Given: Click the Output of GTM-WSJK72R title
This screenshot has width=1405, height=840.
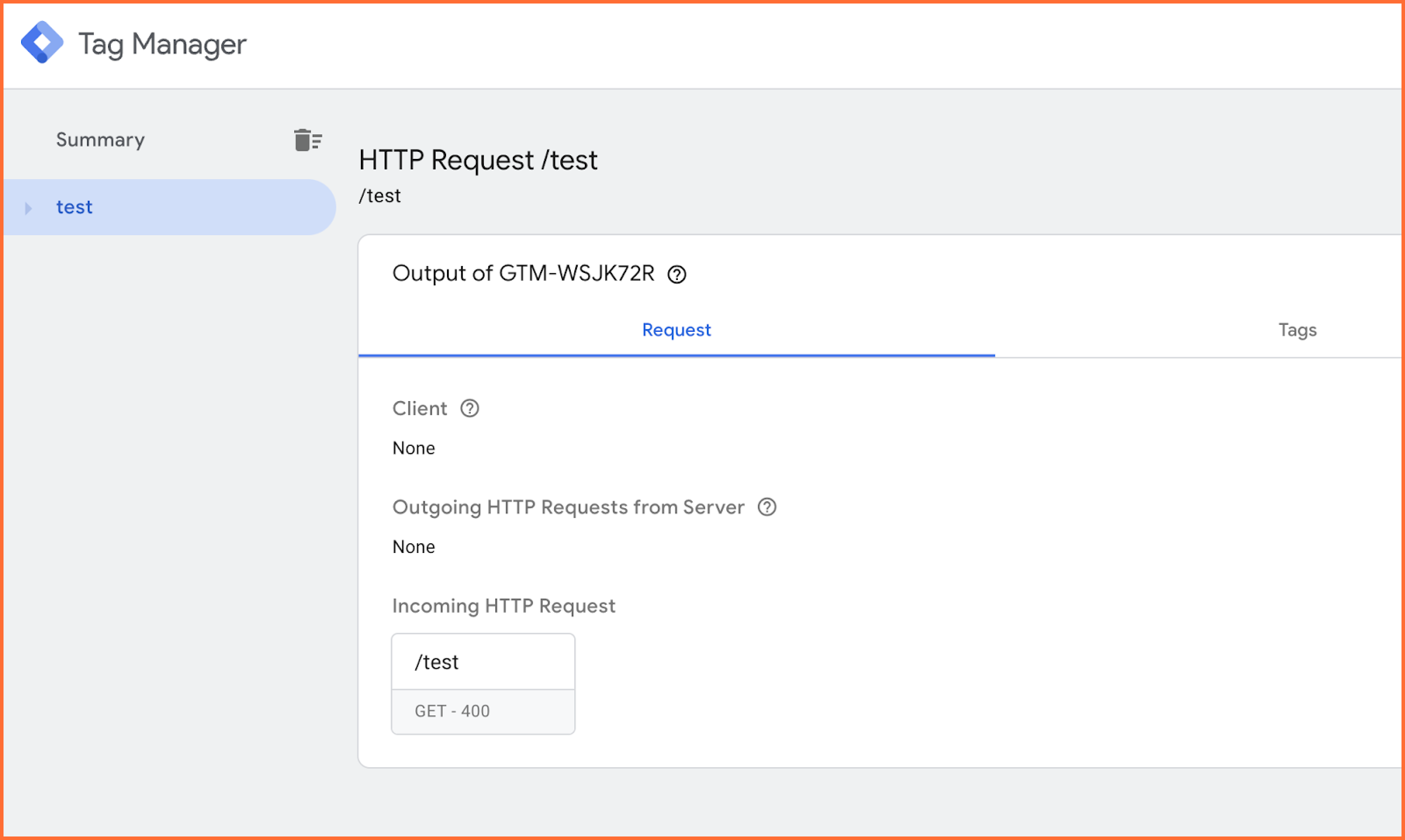Looking at the screenshot, I should (x=523, y=274).
